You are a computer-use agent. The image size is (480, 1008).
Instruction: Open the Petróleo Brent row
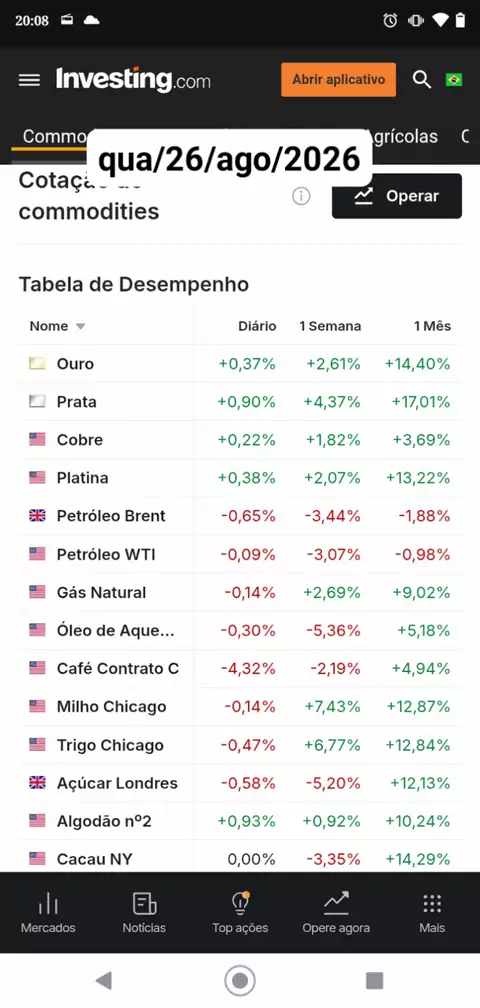[x=239, y=516]
